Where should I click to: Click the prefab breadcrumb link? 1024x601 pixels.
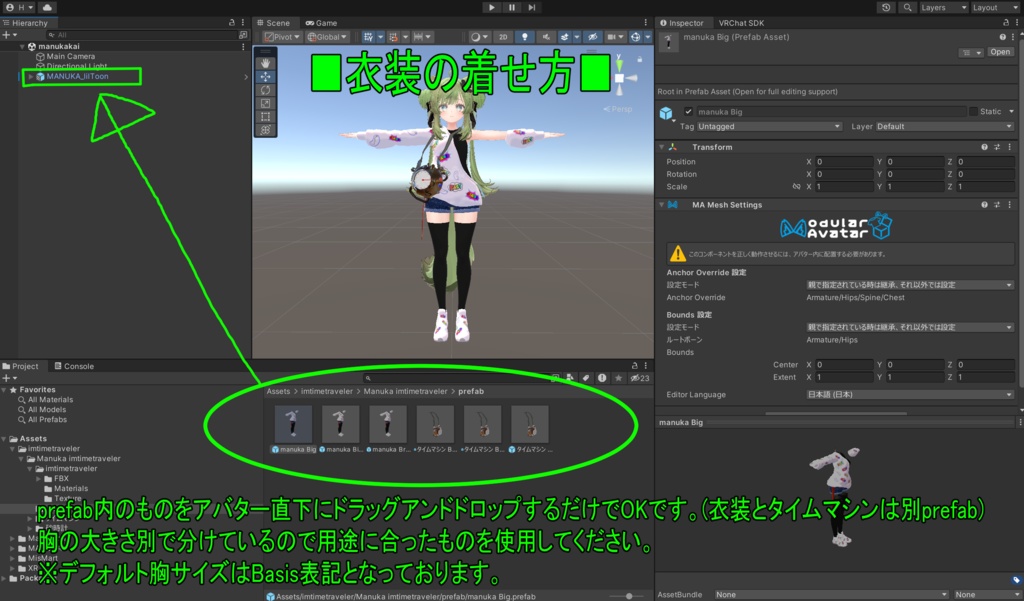471,391
